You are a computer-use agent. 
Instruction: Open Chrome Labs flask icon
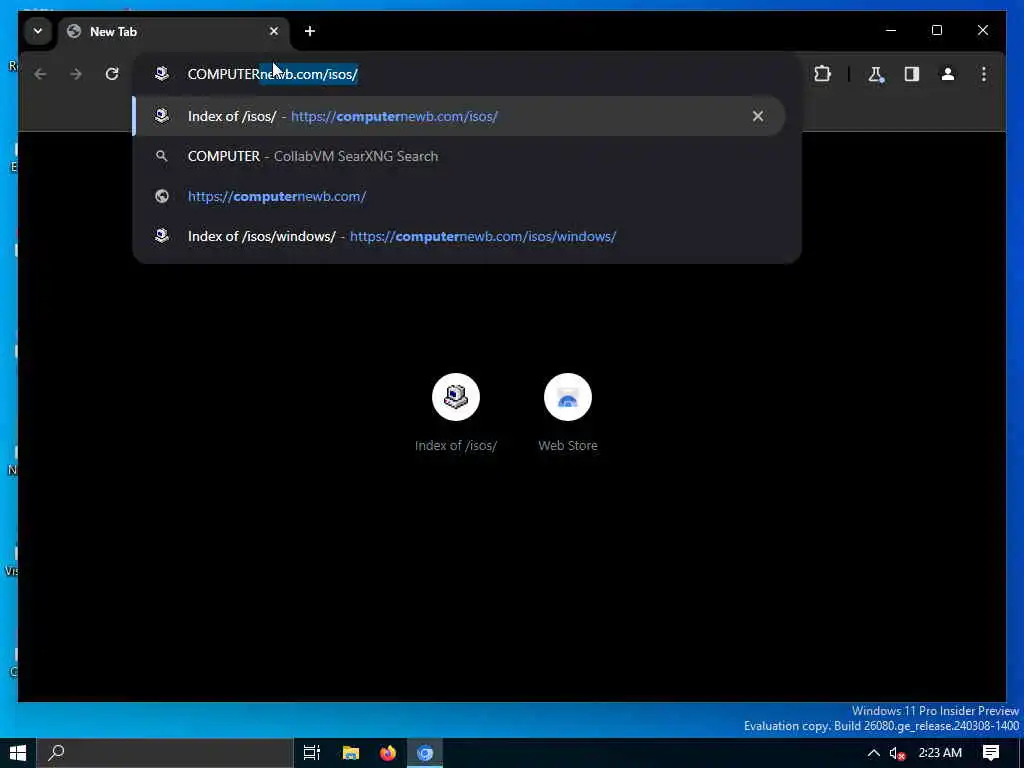876,74
